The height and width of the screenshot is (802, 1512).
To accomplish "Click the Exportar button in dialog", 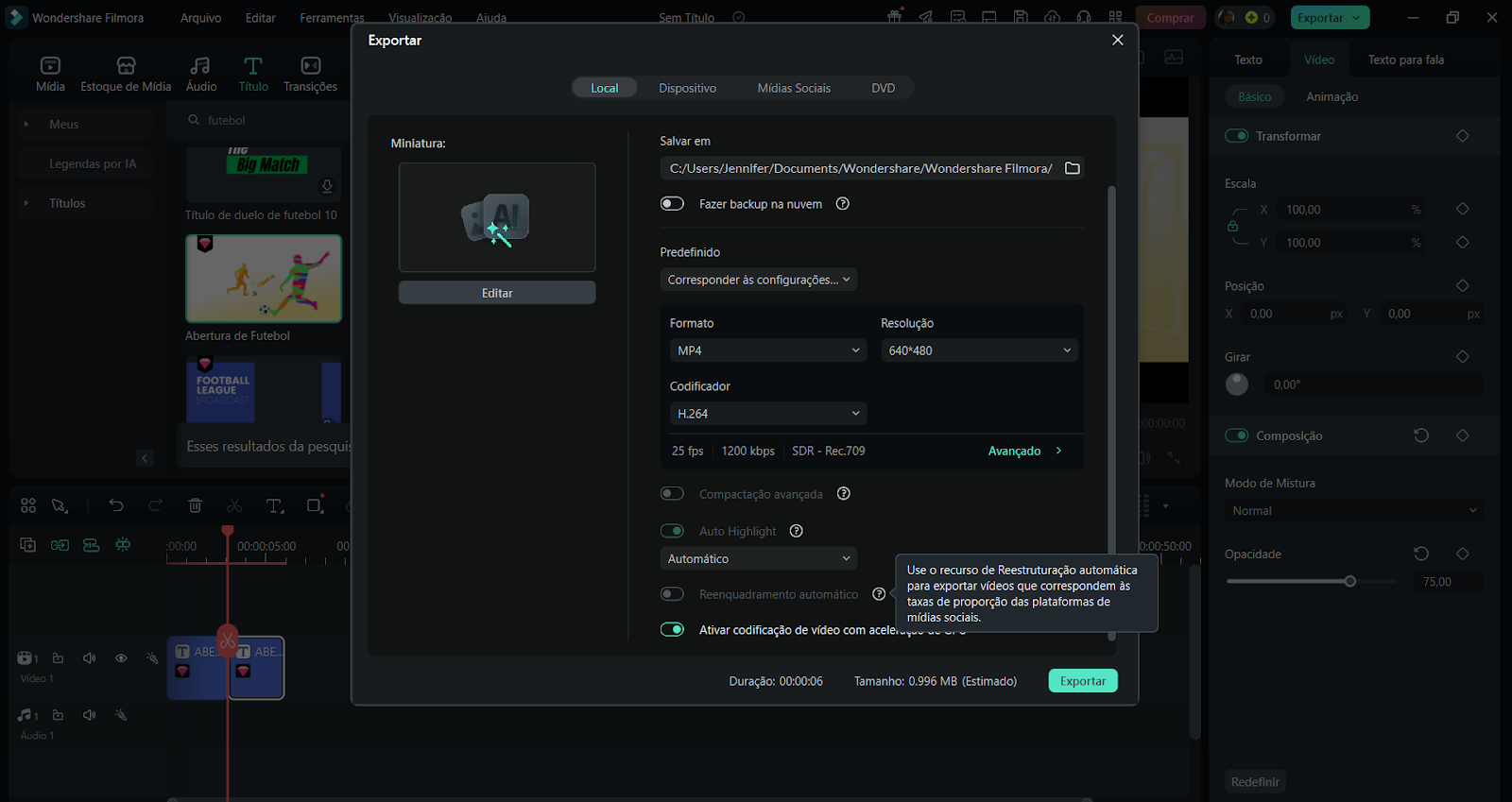I will point(1083,681).
